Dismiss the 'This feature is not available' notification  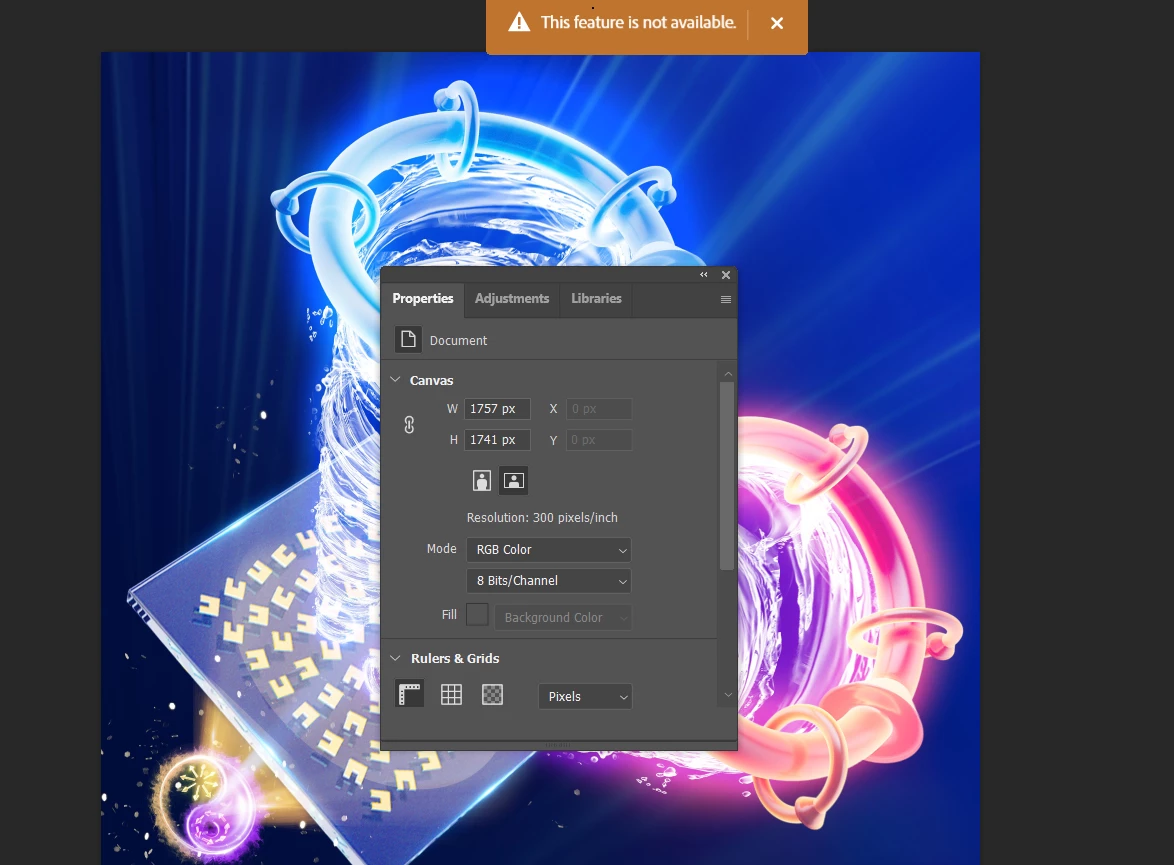(776, 23)
